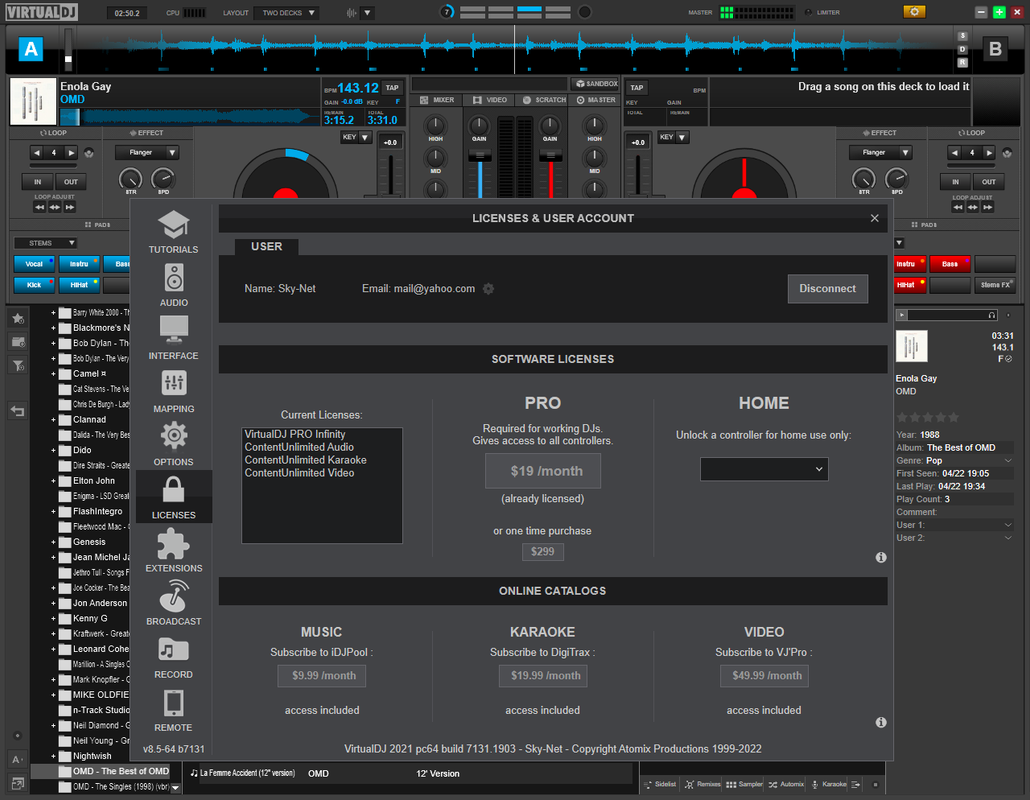Screen dimensions: 1030x800
Task: Open deck A Key dropdown
Action: point(356,137)
